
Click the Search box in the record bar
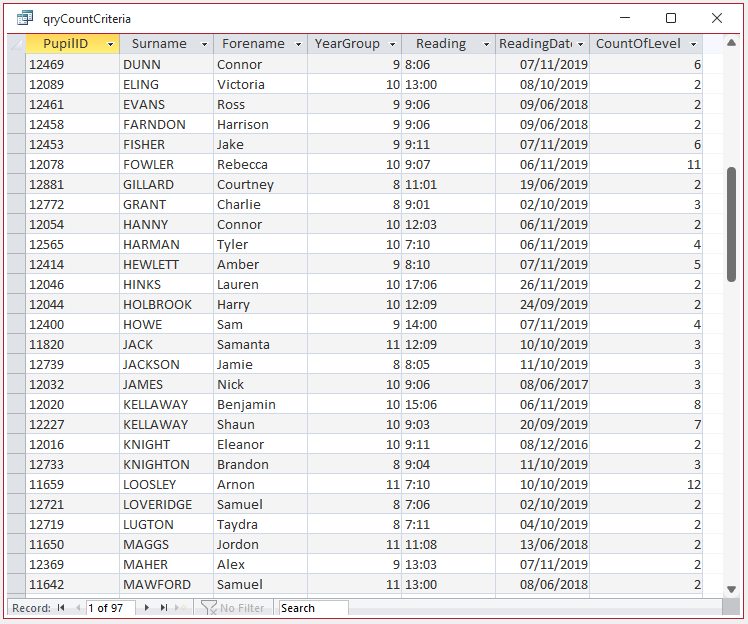coord(313,608)
